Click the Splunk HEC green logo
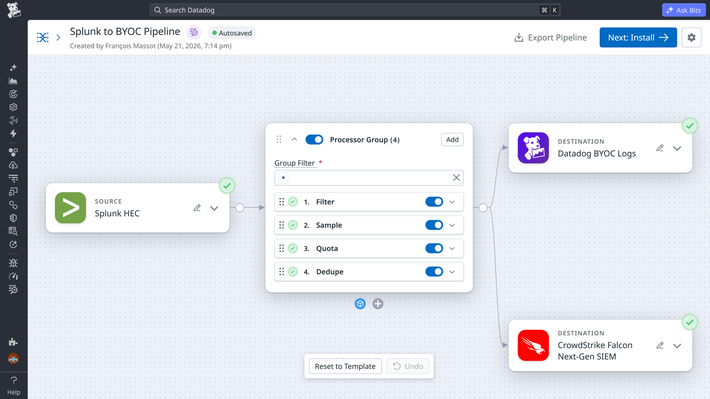This screenshot has height=399, width=710. [x=70, y=208]
